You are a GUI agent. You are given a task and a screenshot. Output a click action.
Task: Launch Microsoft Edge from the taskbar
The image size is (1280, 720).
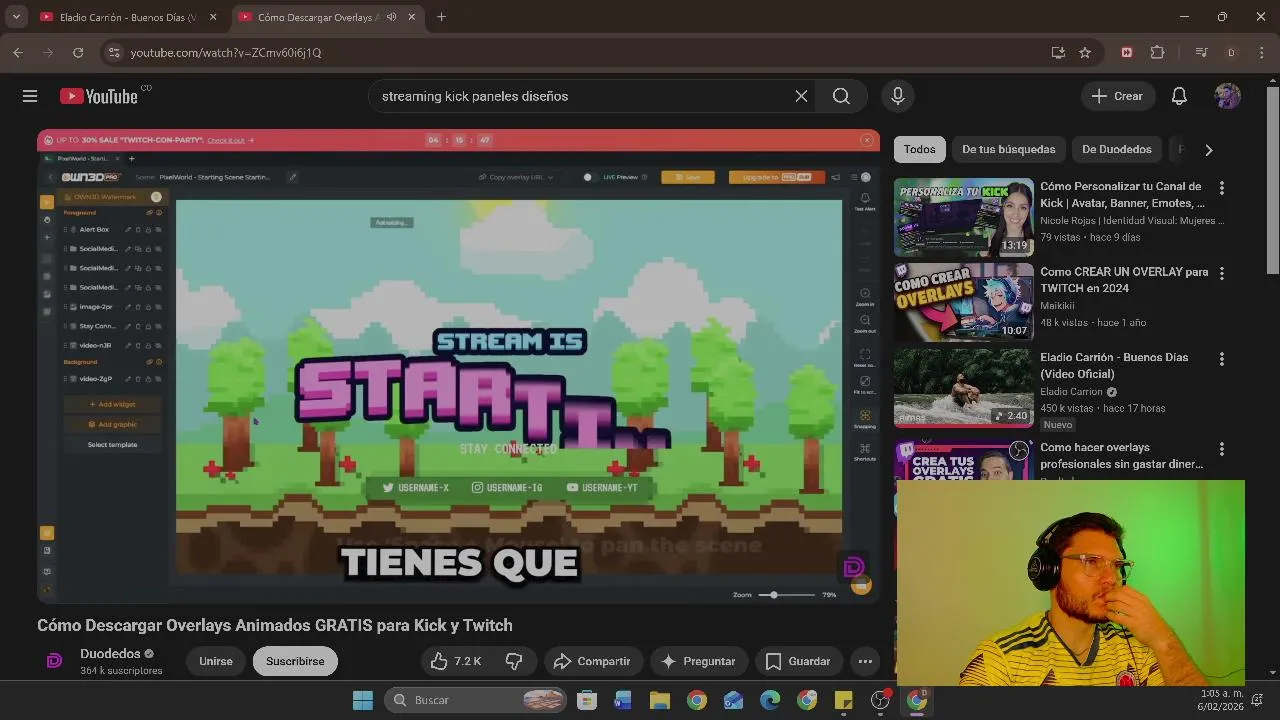point(770,700)
